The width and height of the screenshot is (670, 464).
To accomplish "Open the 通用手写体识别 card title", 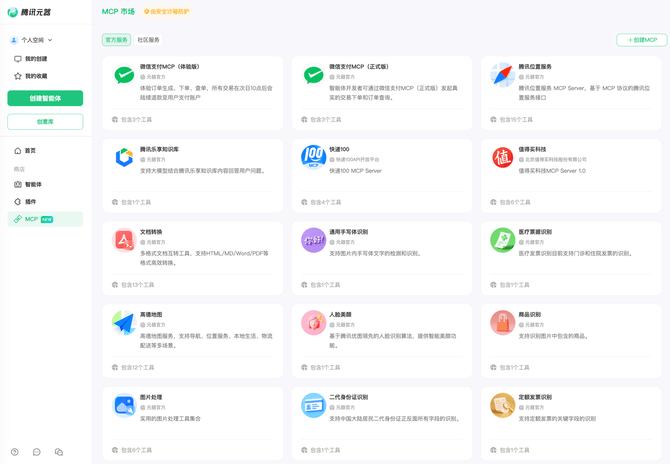I will tap(349, 232).
